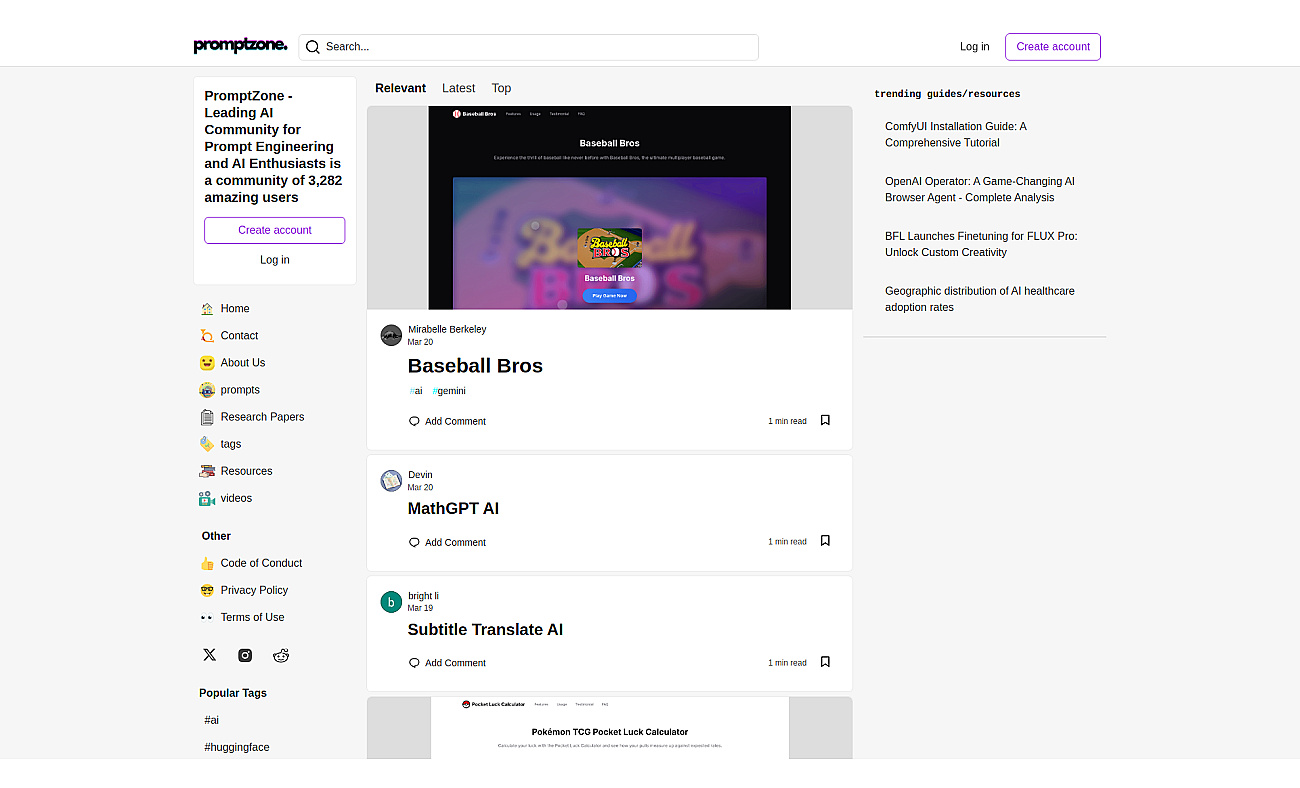Screen dimensions: 1300x788
Task: Open the Baseball Bros cover image
Action: [610, 208]
